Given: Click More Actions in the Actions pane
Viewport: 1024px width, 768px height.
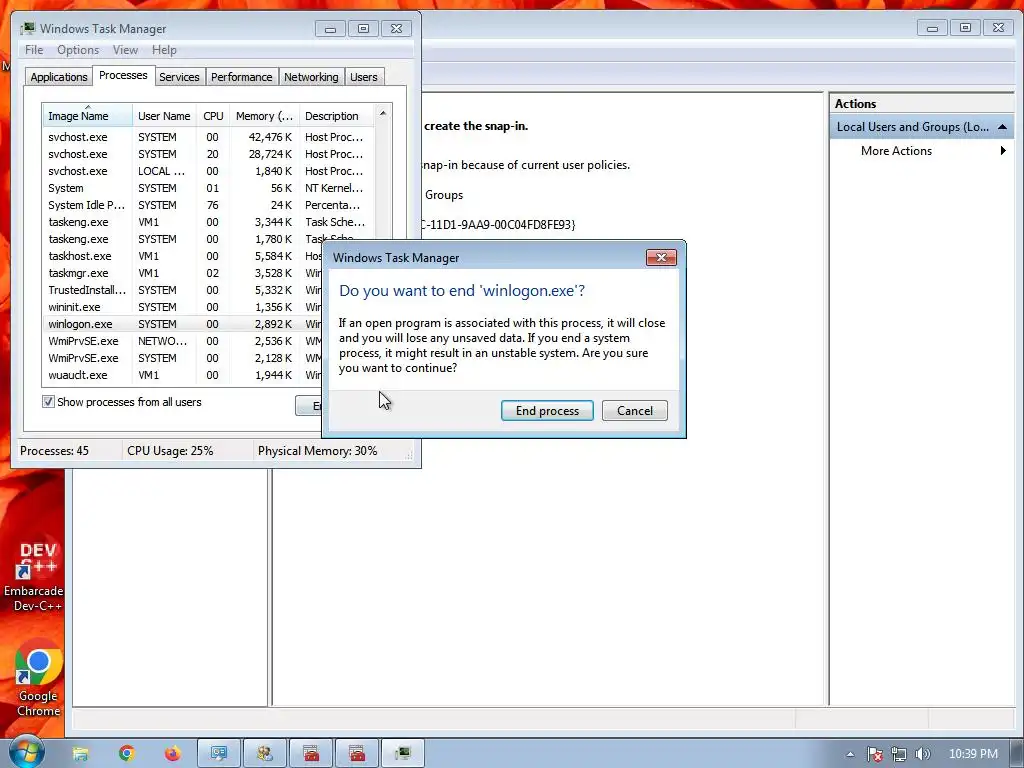Looking at the screenshot, I should click(x=896, y=151).
